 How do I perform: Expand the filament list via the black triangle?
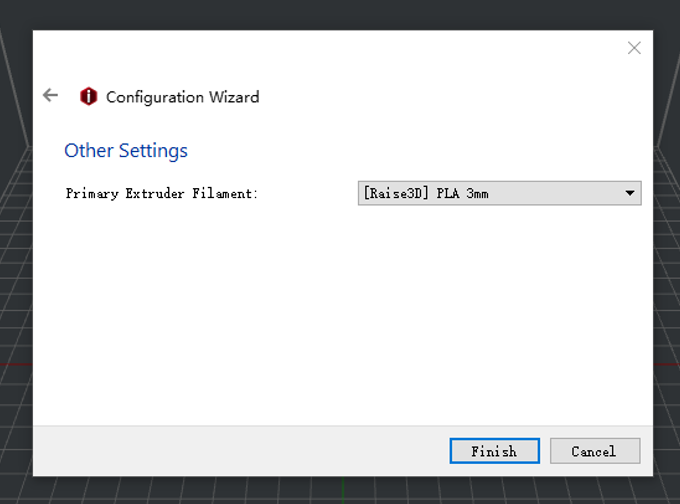630,193
